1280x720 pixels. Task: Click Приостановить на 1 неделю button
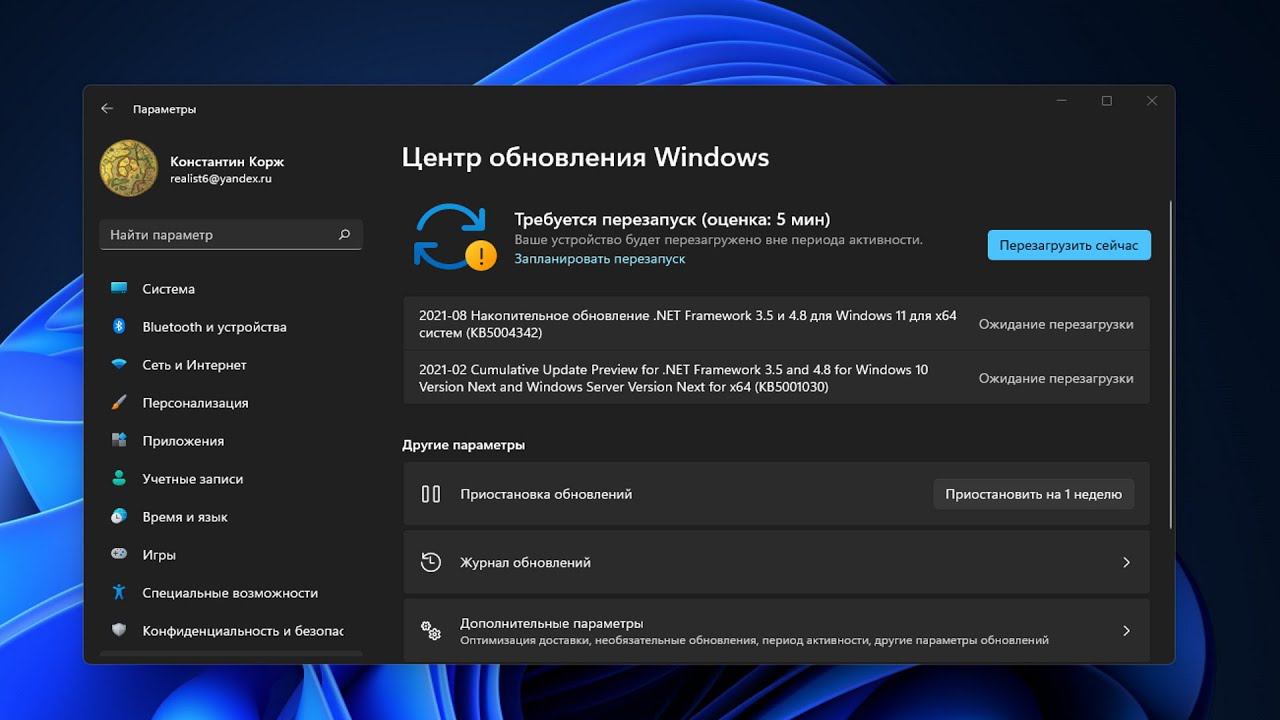point(1033,494)
